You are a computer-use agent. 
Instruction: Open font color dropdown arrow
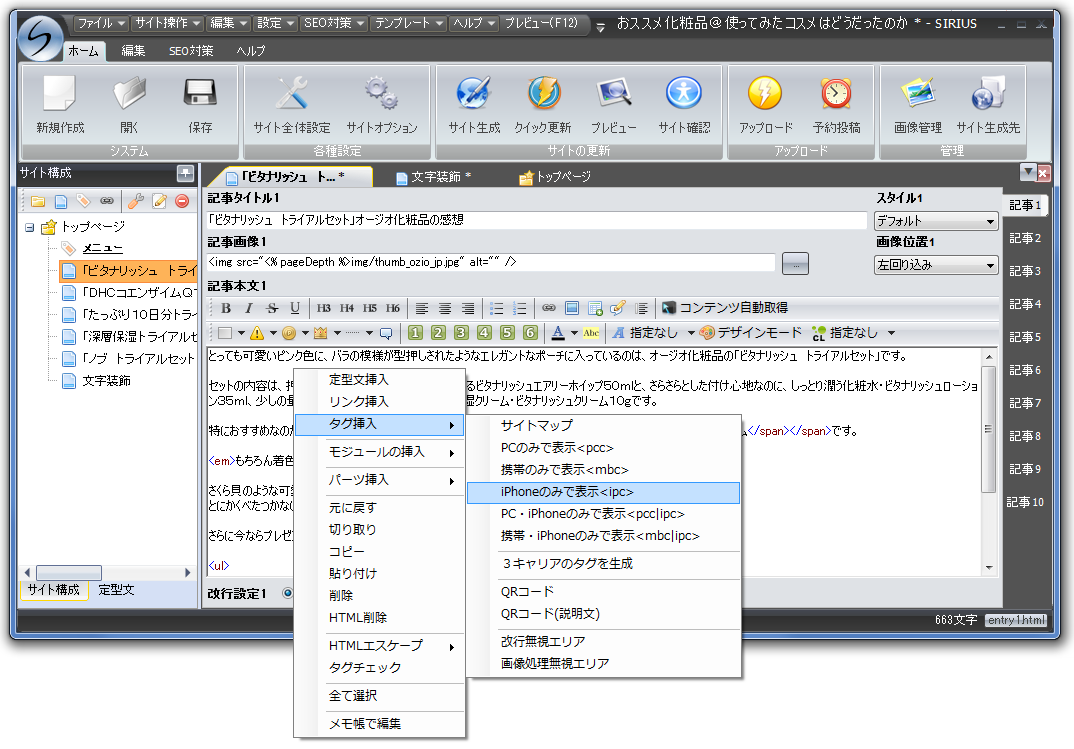(574, 333)
